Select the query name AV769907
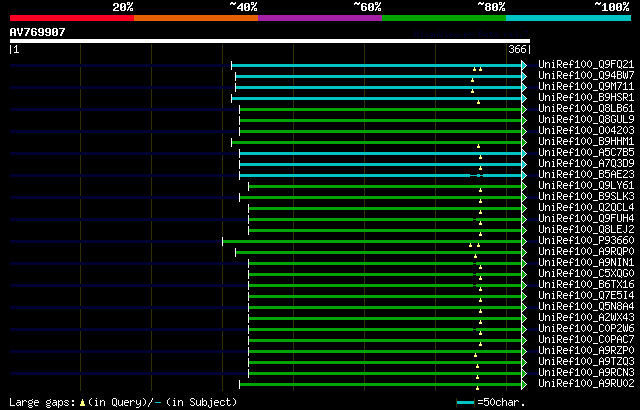The height and width of the screenshot is (410, 640). (x=38, y=32)
